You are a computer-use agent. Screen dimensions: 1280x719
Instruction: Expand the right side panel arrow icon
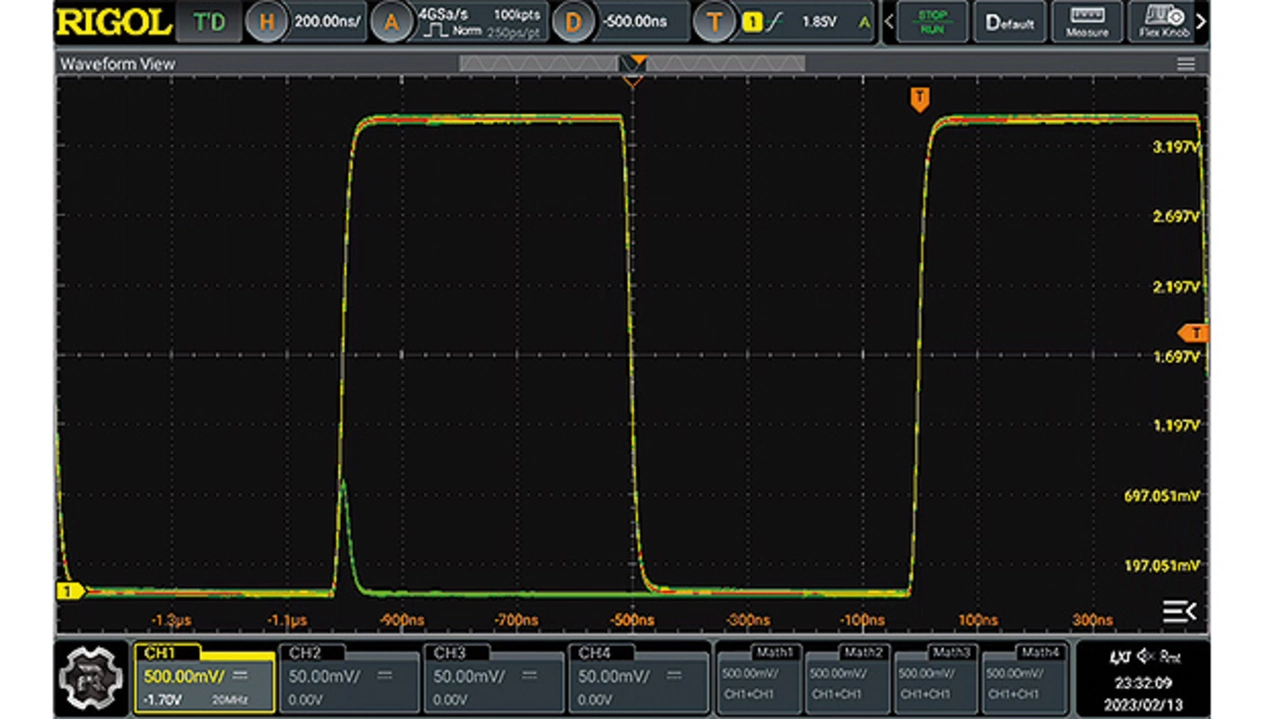pyautogui.click(x=1179, y=611)
